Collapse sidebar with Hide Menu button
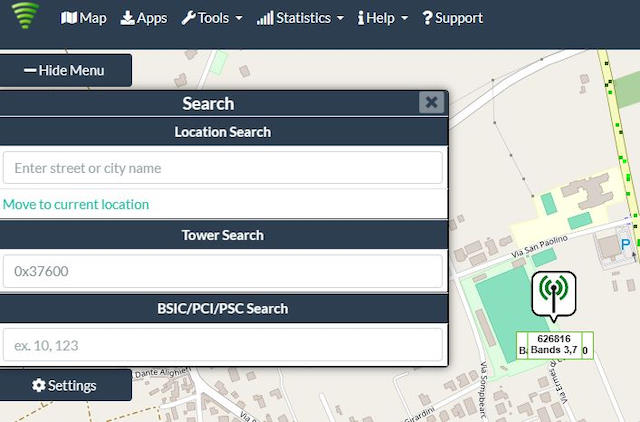The width and height of the screenshot is (640, 422). click(66, 71)
